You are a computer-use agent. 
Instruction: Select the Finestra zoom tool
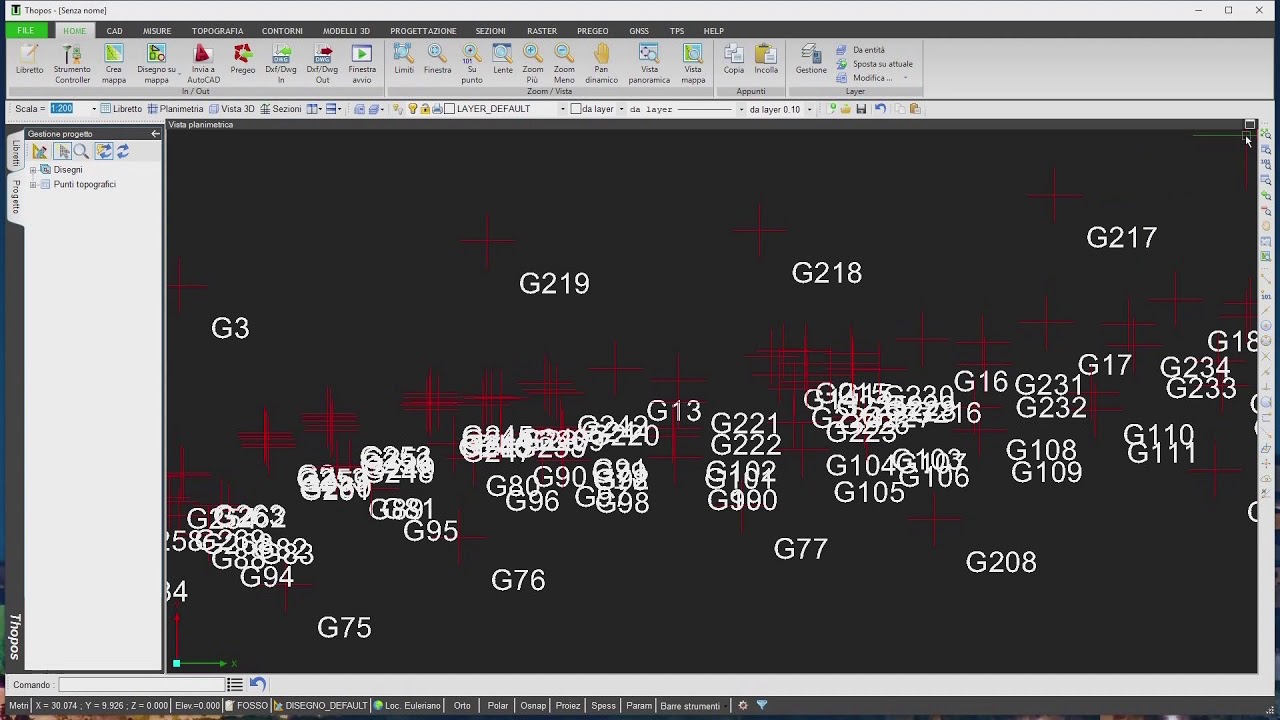[x=437, y=60]
